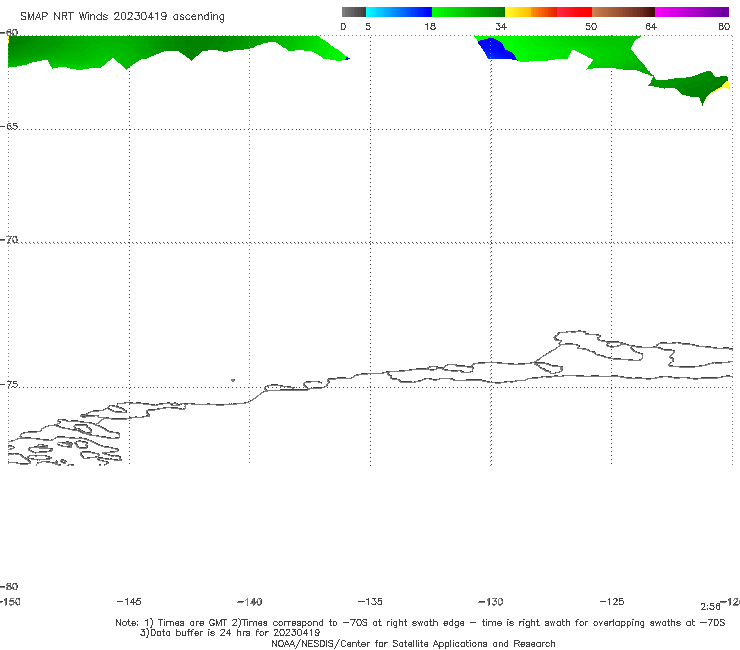Click the "-130" longitude axis label

click(x=491, y=602)
